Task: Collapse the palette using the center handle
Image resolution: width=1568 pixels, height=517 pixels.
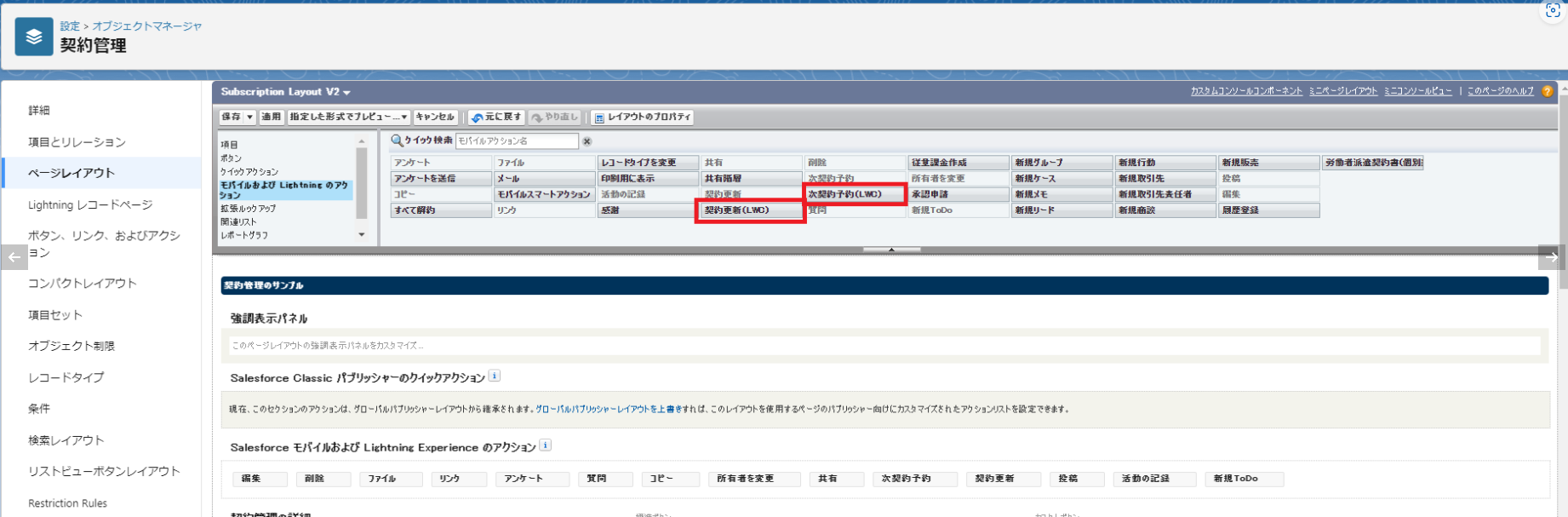Action: tap(891, 250)
